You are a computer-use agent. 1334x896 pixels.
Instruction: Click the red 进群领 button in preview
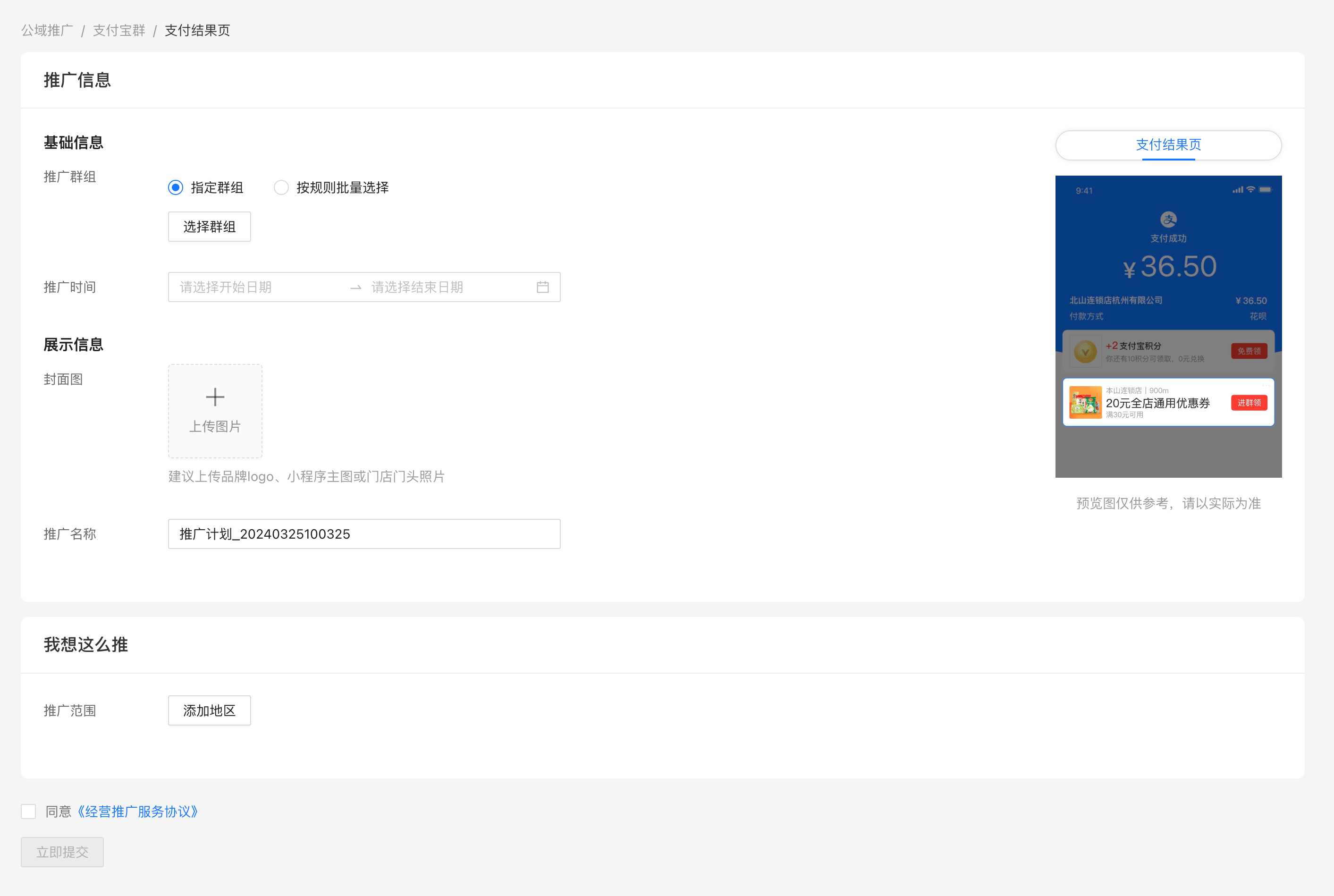click(x=1249, y=403)
